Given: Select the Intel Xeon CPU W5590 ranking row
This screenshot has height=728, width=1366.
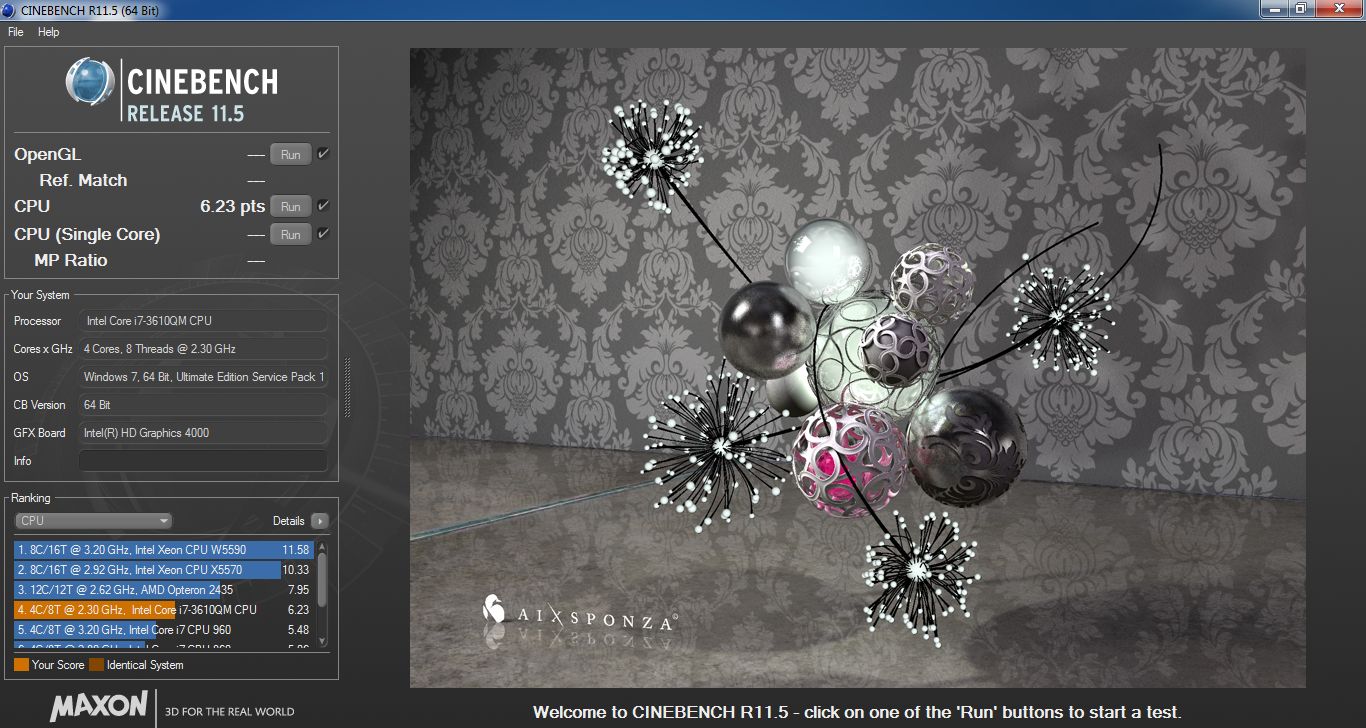Looking at the screenshot, I should (x=163, y=550).
